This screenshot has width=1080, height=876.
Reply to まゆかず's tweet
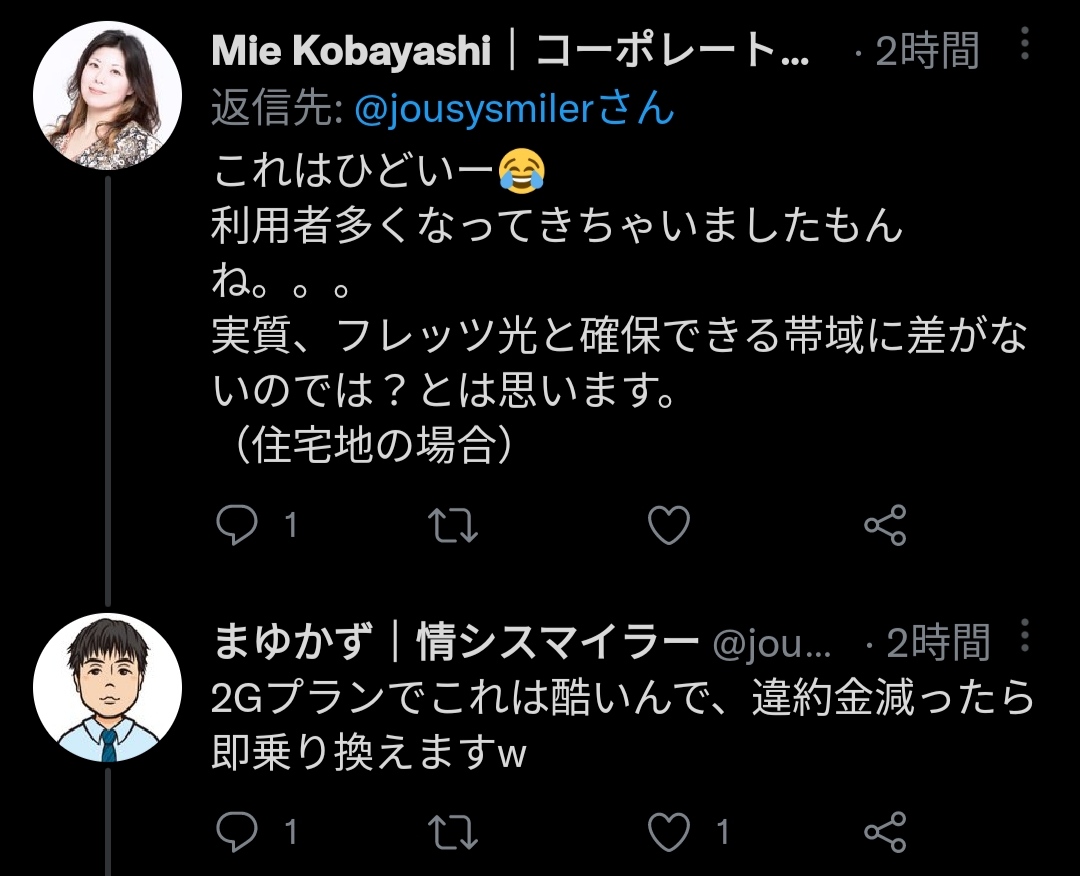[237, 831]
